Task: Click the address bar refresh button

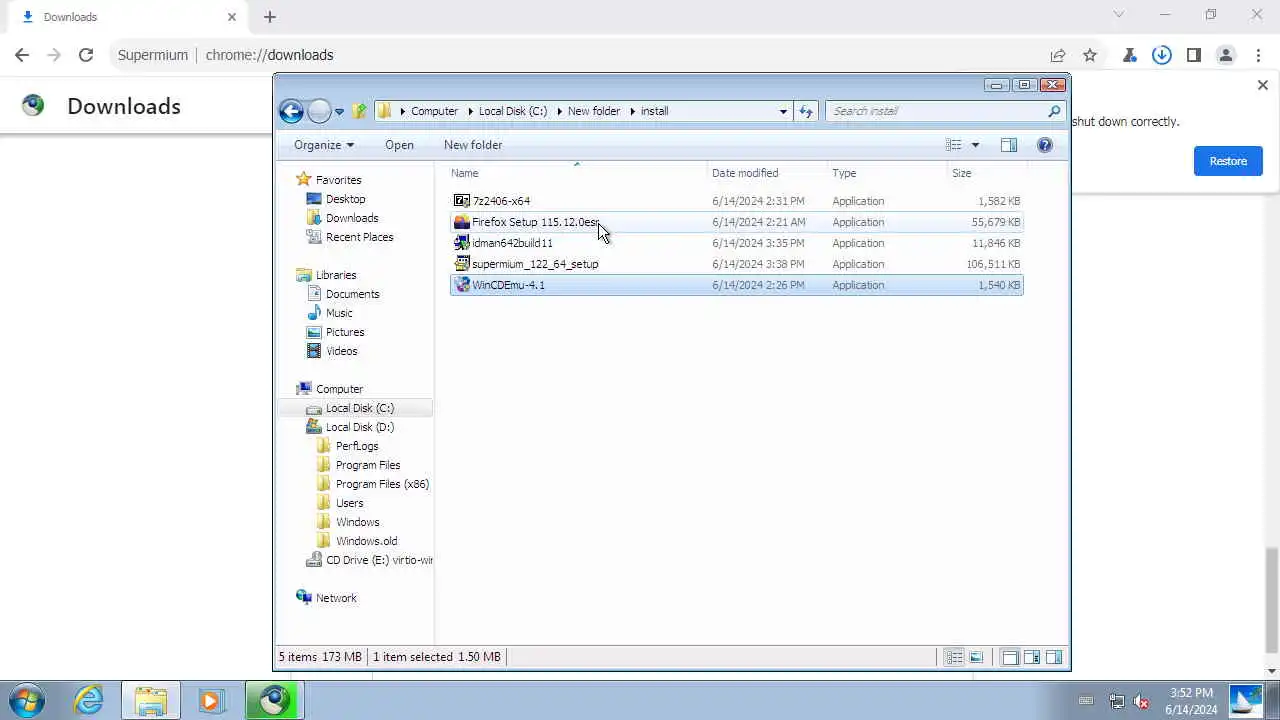Action: click(x=806, y=111)
